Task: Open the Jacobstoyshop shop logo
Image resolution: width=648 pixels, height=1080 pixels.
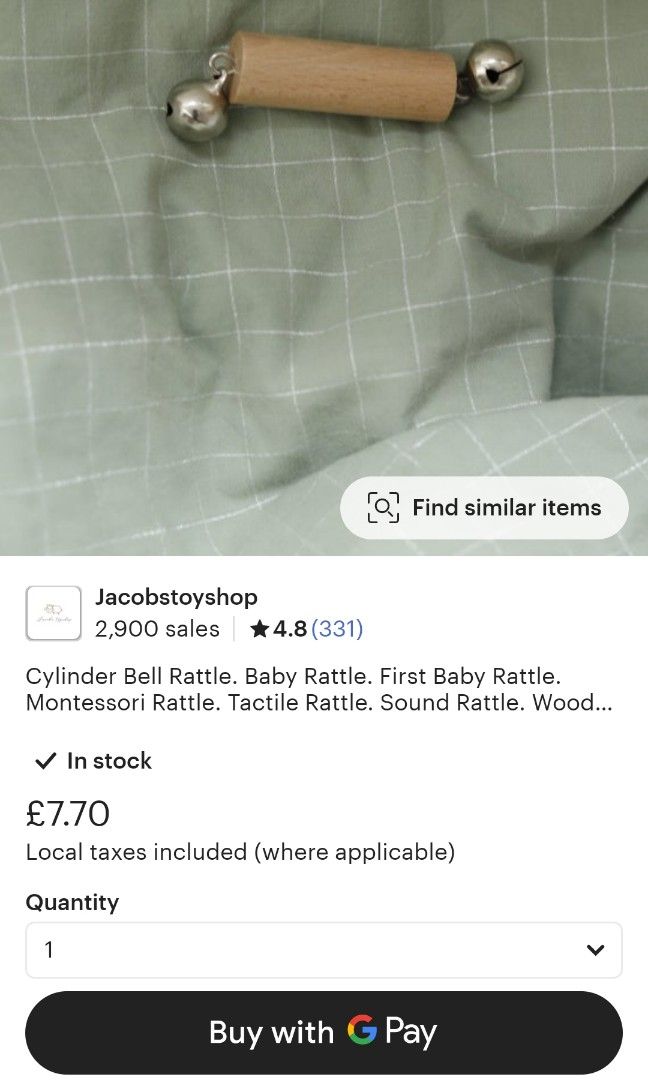Action: pos(53,613)
